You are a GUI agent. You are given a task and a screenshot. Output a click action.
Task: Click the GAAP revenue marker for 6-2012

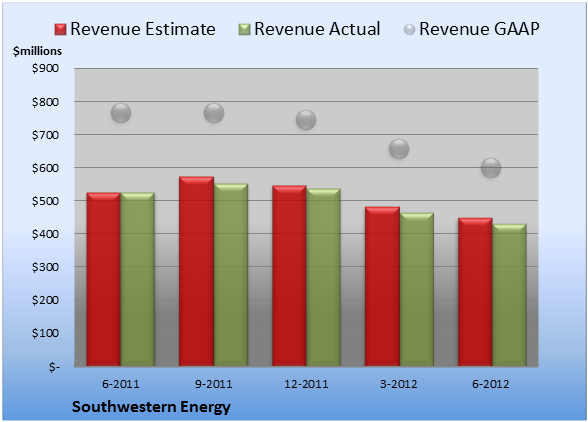click(491, 168)
